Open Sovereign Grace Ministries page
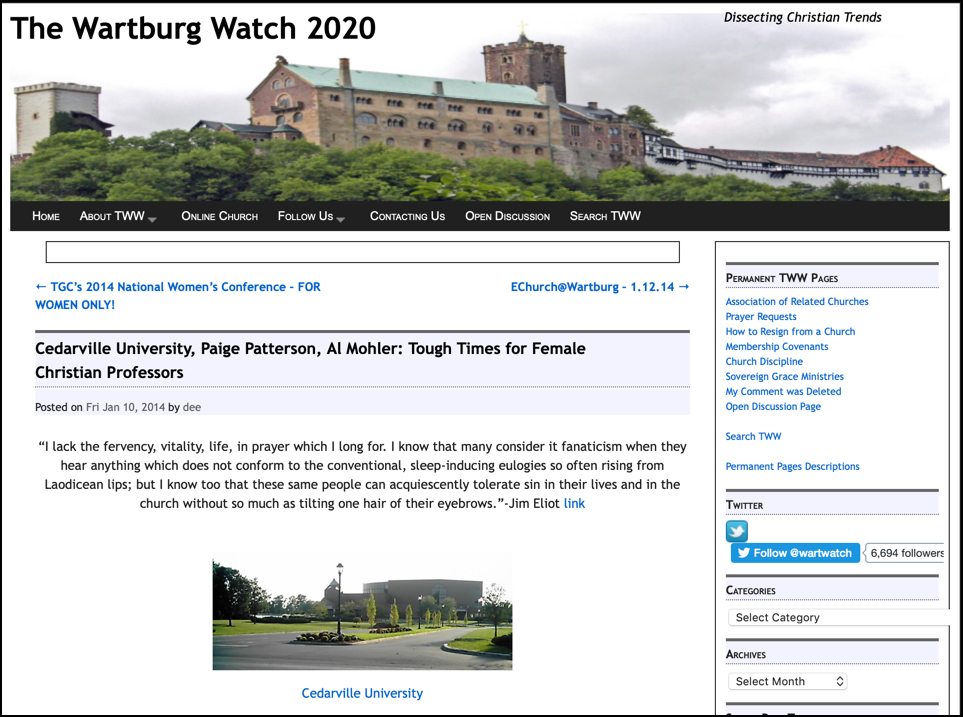 (x=784, y=377)
